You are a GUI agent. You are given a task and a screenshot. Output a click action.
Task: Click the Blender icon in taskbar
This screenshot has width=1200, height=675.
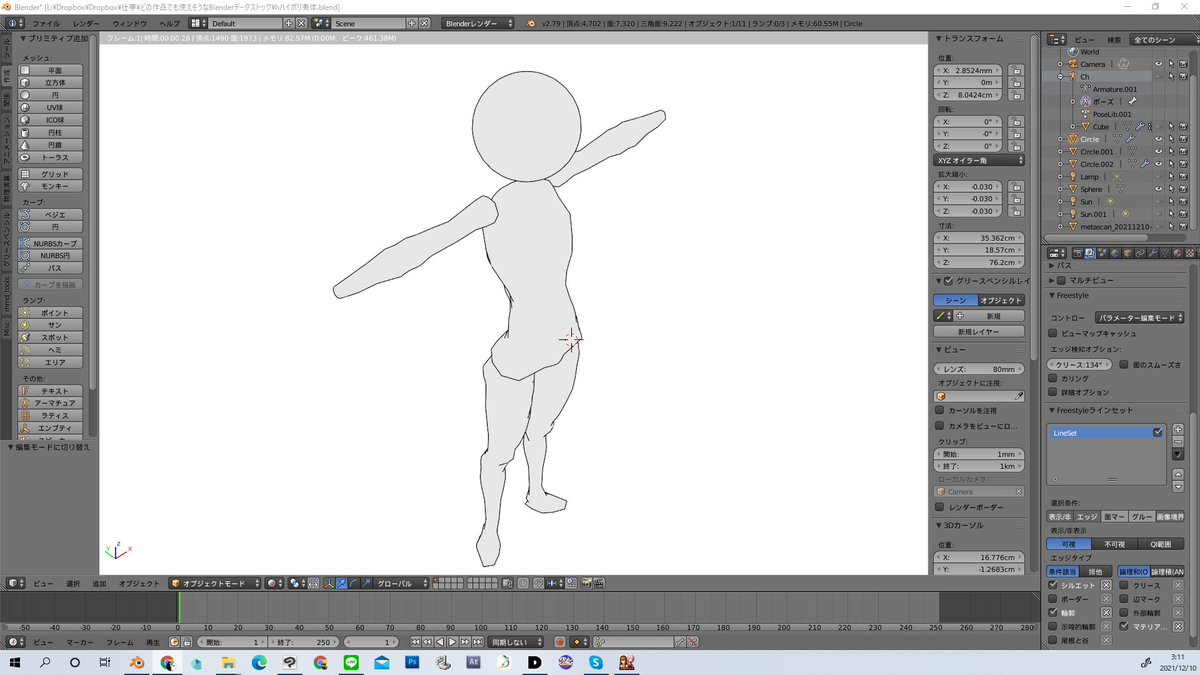136,663
